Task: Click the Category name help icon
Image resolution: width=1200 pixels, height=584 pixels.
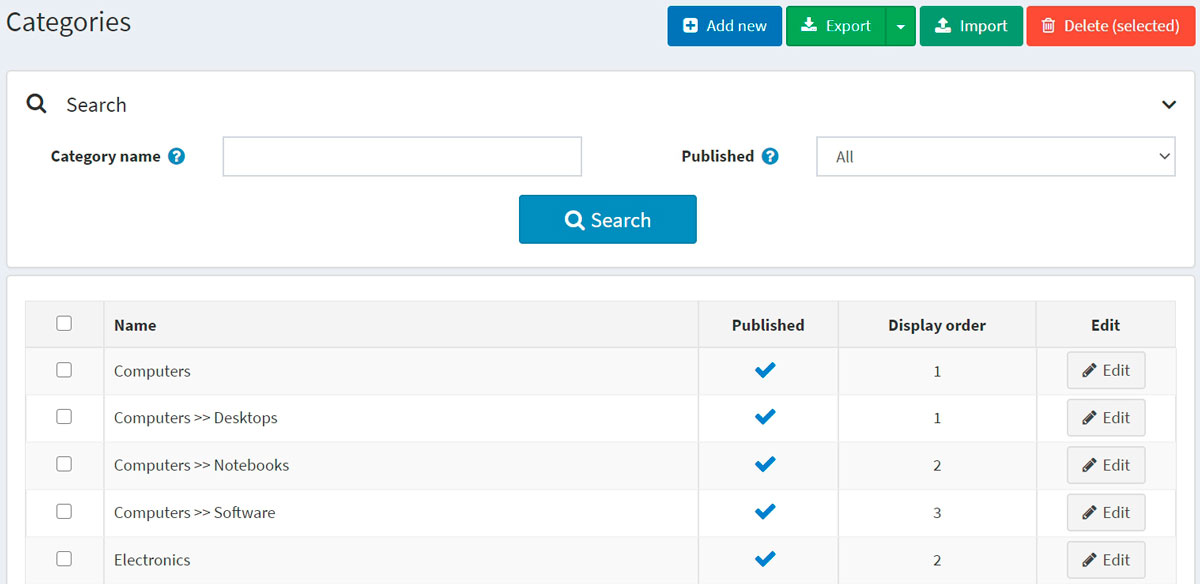Action: pyautogui.click(x=177, y=157)
